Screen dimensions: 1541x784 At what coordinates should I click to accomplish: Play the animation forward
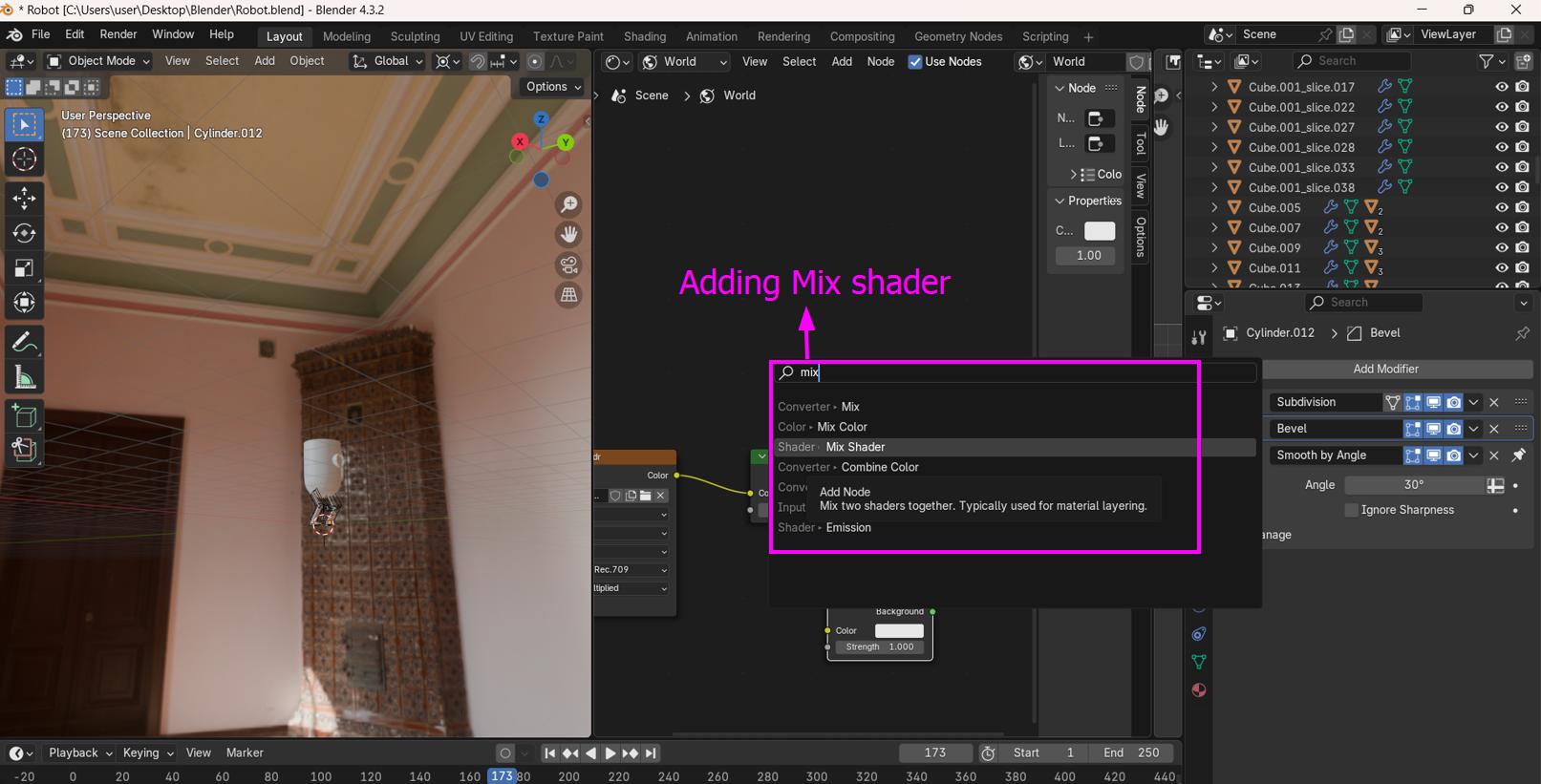610,752
